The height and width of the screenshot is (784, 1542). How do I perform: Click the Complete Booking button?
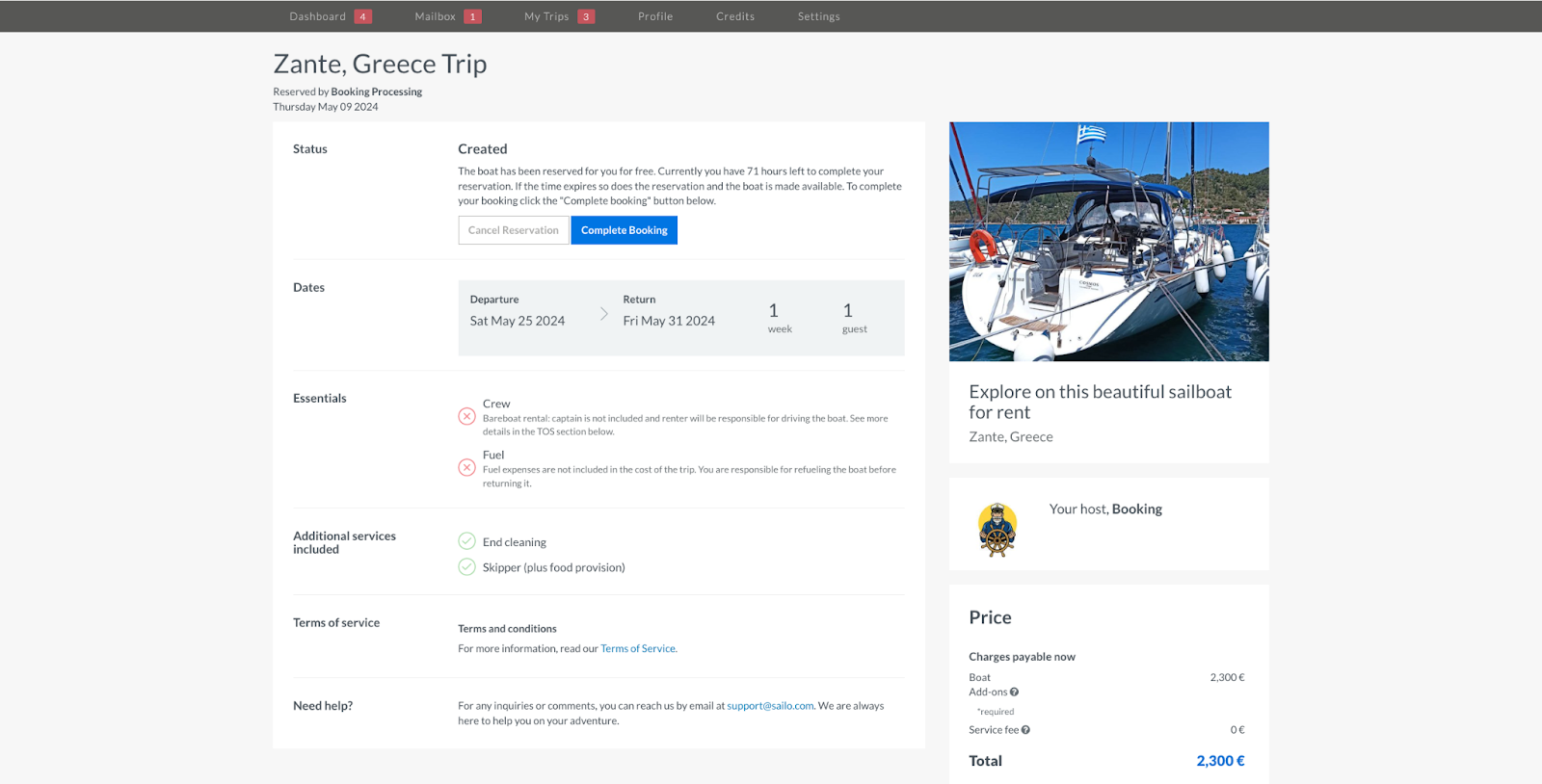[625, 230]
